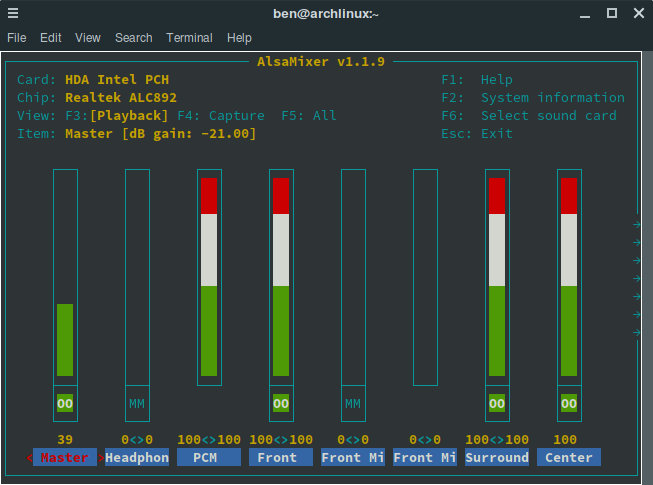Click the AlsaMixer v1.1.9 title
This screenshot has width=653, height=485.
click(321, 62)
